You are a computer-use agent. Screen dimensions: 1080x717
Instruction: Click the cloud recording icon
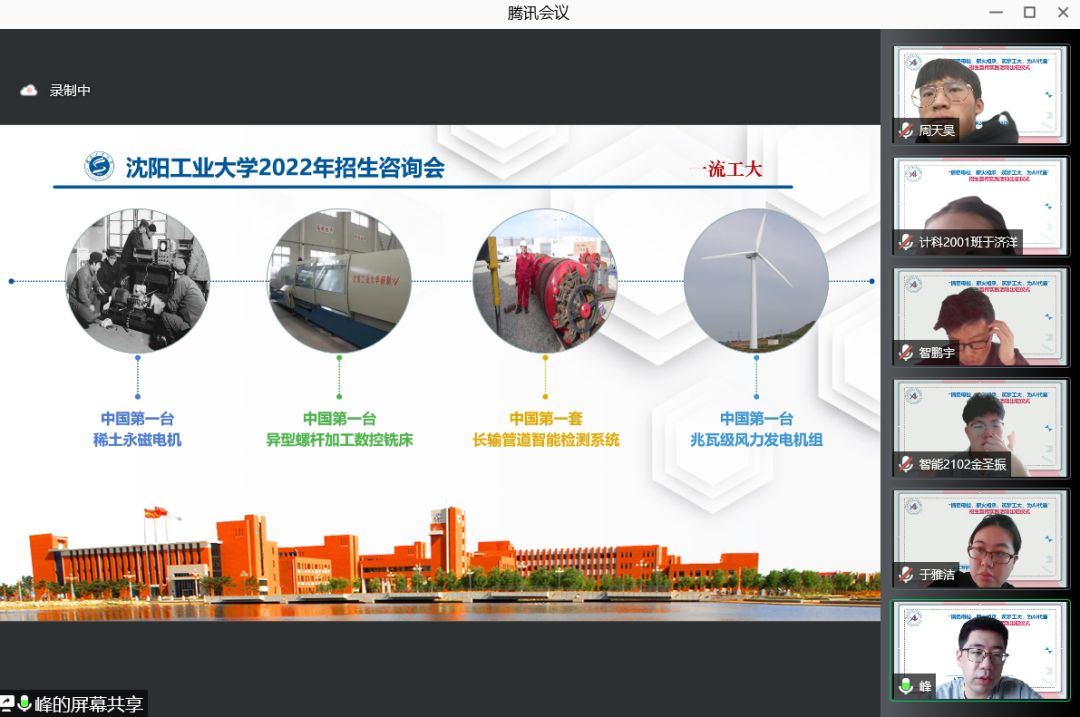pos(28,90)
